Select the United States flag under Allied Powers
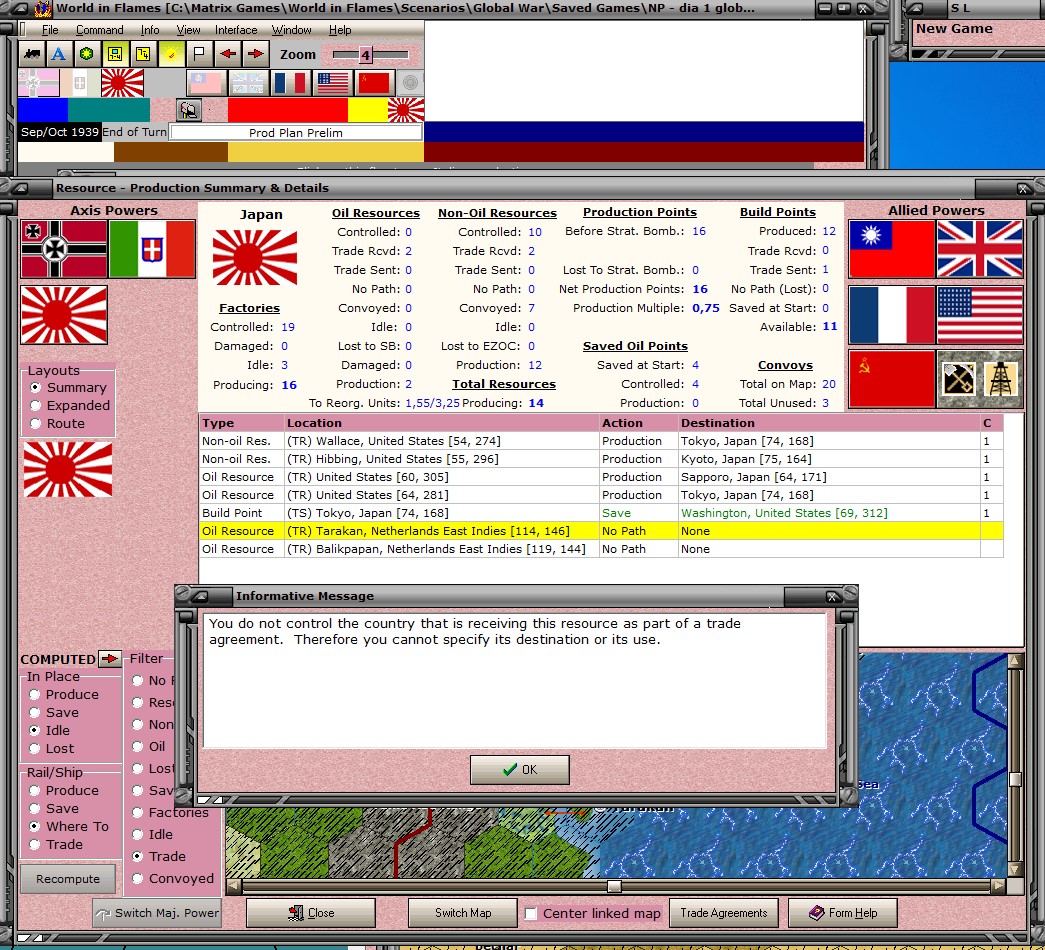Image resolution: width=1045 pixels, height=950 pixels. (980, 315)
